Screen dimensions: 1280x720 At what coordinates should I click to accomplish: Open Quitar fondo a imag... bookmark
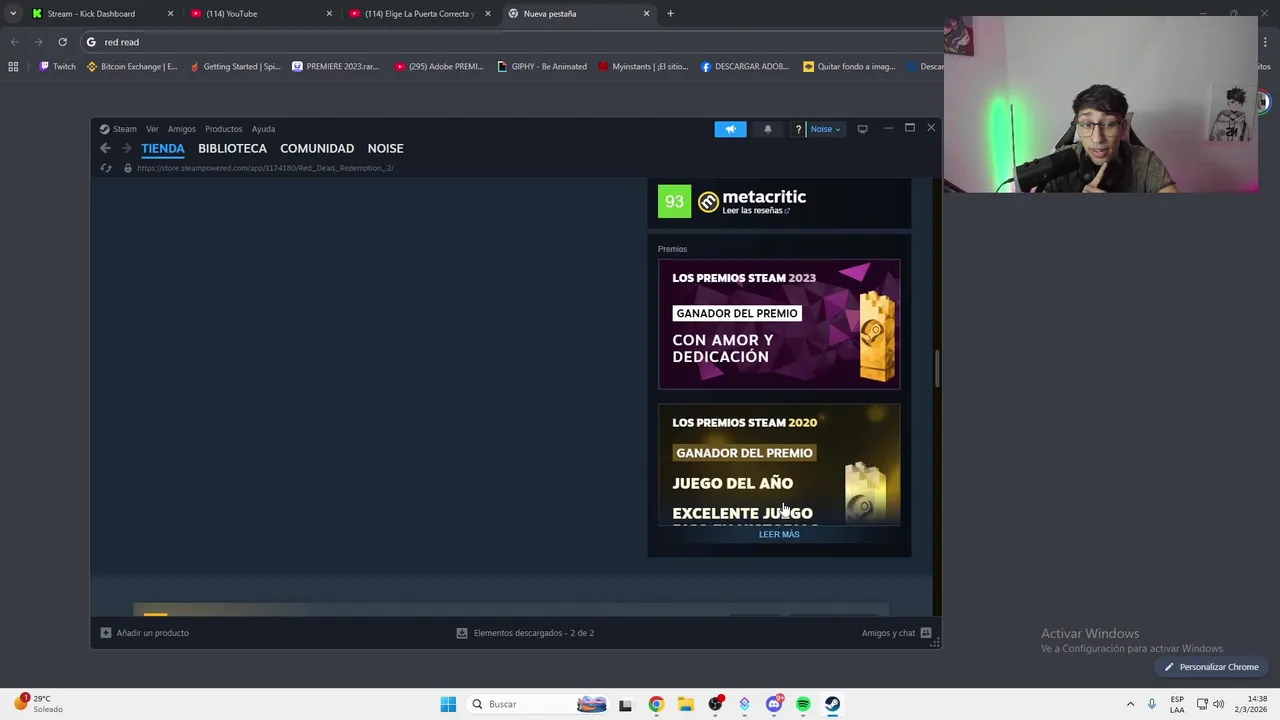coord(849,67)
